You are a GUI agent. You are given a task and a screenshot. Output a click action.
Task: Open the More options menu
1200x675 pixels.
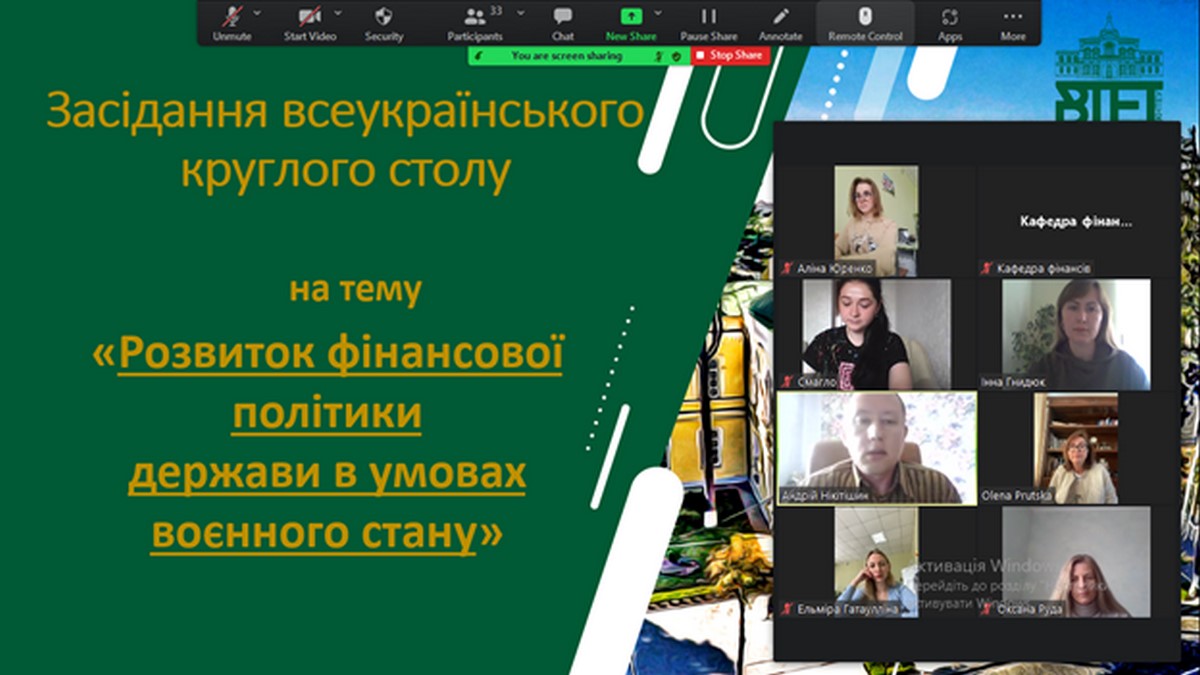click(1013, 22)
